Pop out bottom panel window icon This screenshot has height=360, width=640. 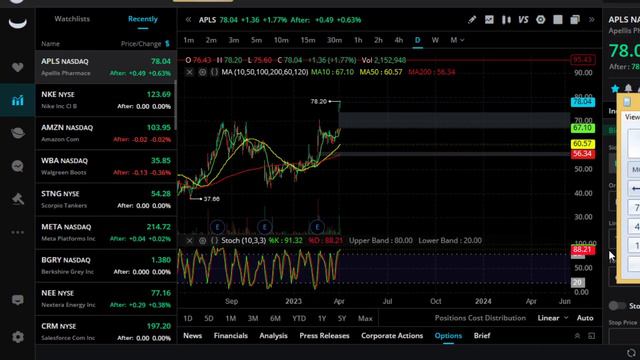click(591, 336)
